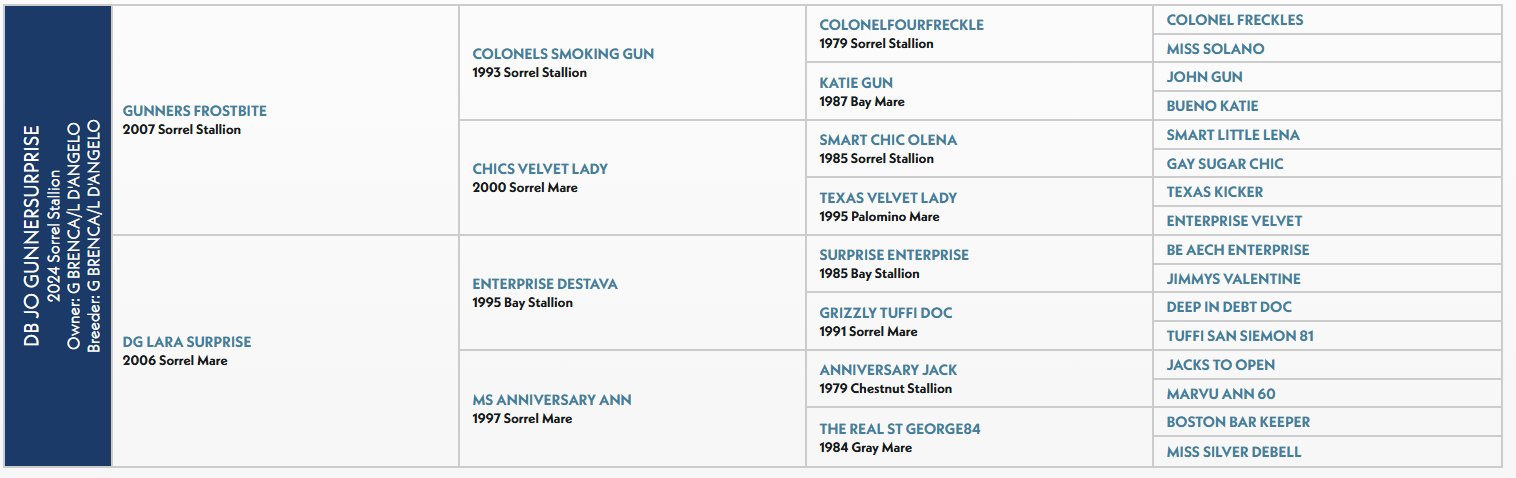Click the SURPRISE ENTERPRISE link
Viewport: 1516px width, 478px height.
893,255
